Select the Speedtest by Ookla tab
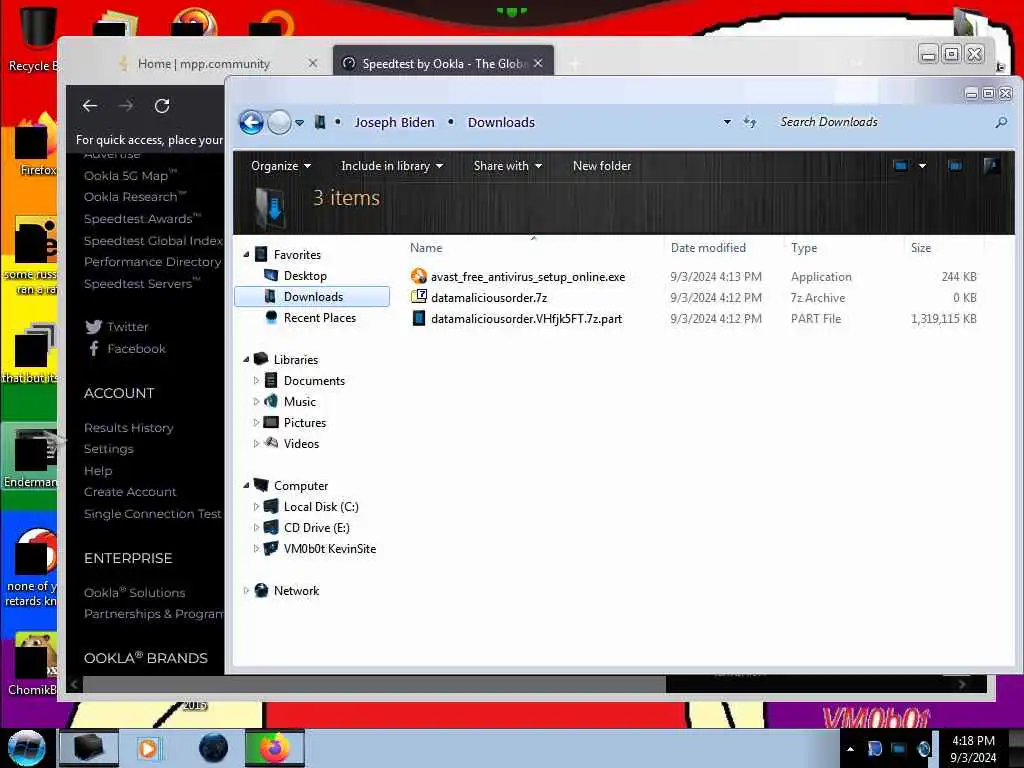The height and width of the screenshot is (768, 1024). click(x=444, y=63)
